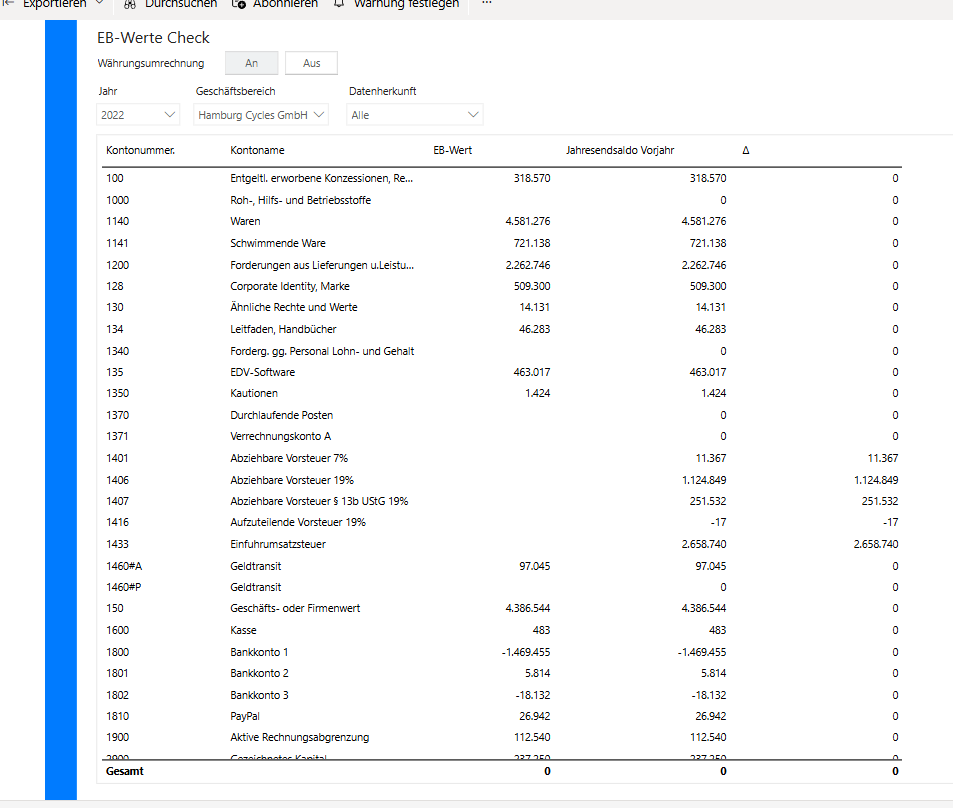The image size is (953, 808).
Task: Click account name EDV-Software
Action: pos(263,372)
